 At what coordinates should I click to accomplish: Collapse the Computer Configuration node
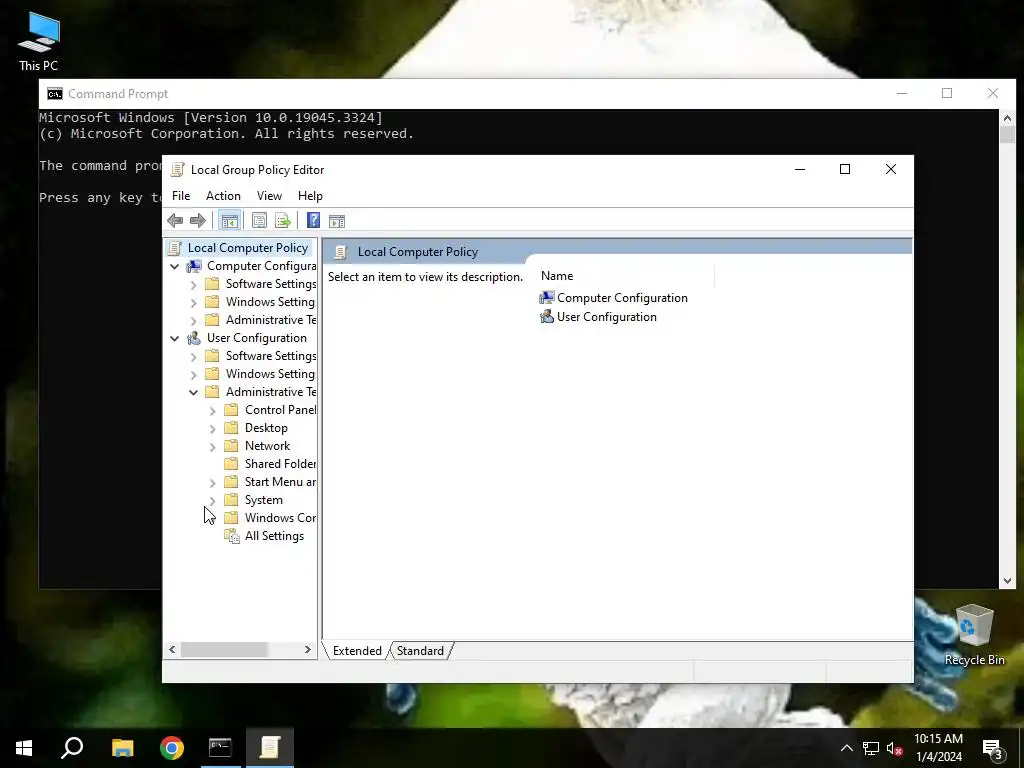174,266
